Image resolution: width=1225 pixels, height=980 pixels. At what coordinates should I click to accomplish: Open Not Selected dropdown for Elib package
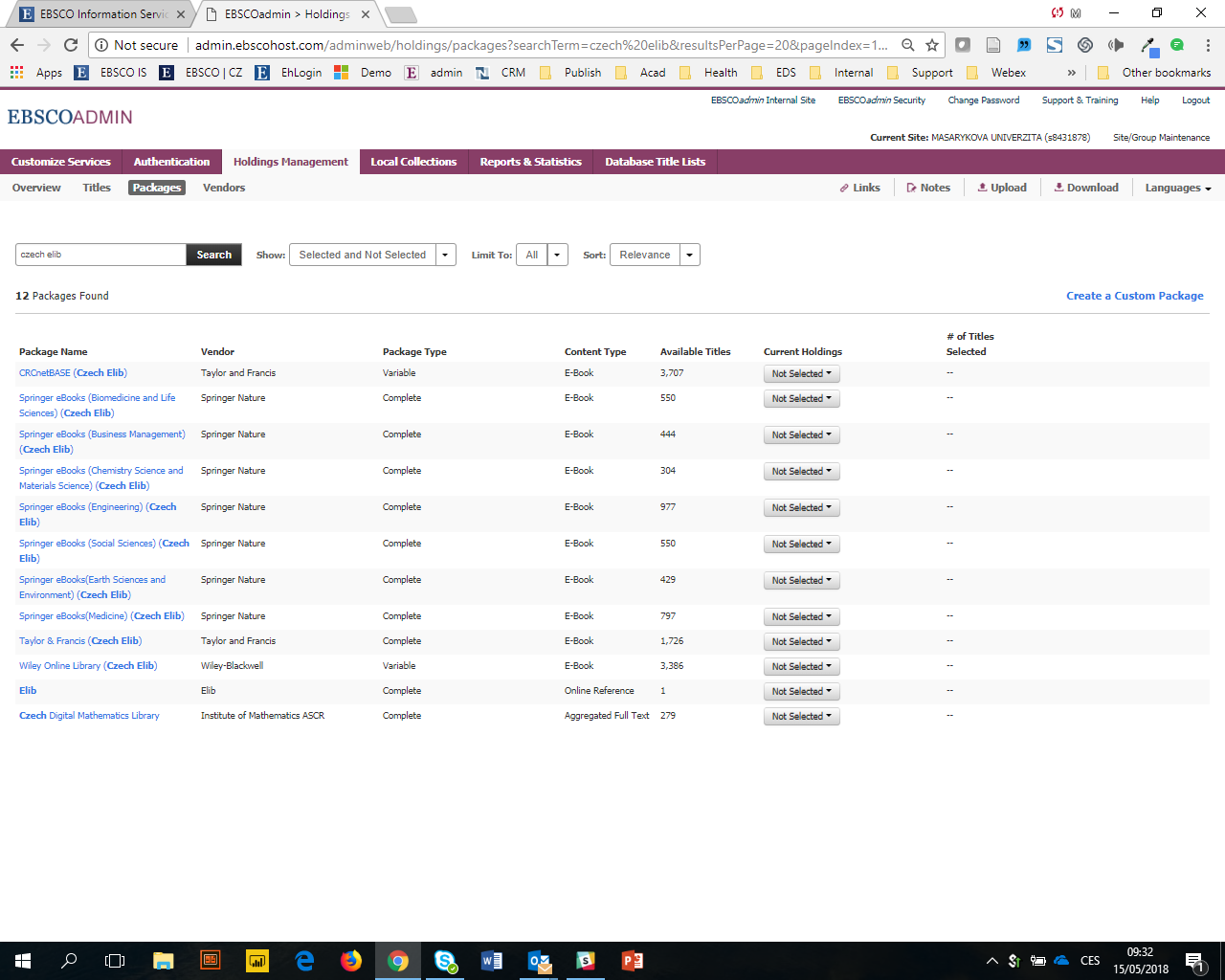801,691
